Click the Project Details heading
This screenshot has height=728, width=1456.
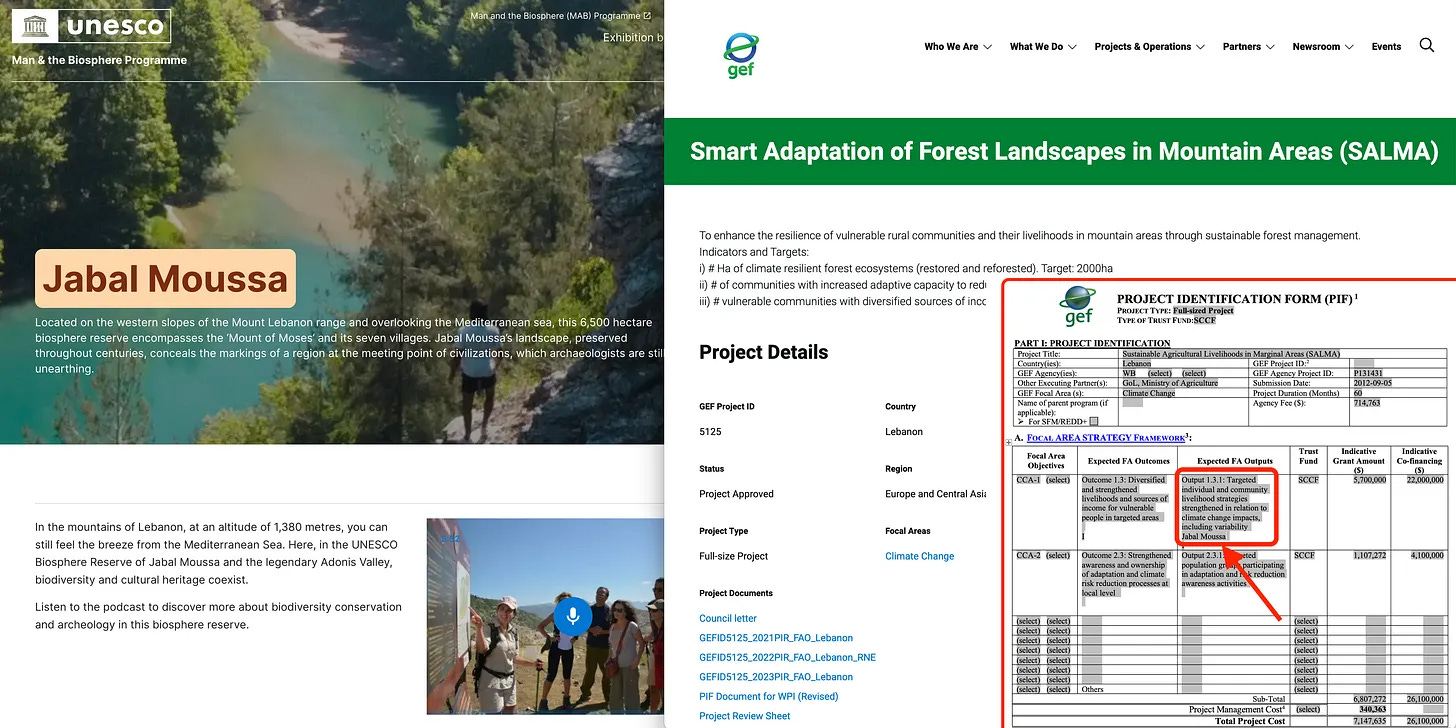point(763,352)
